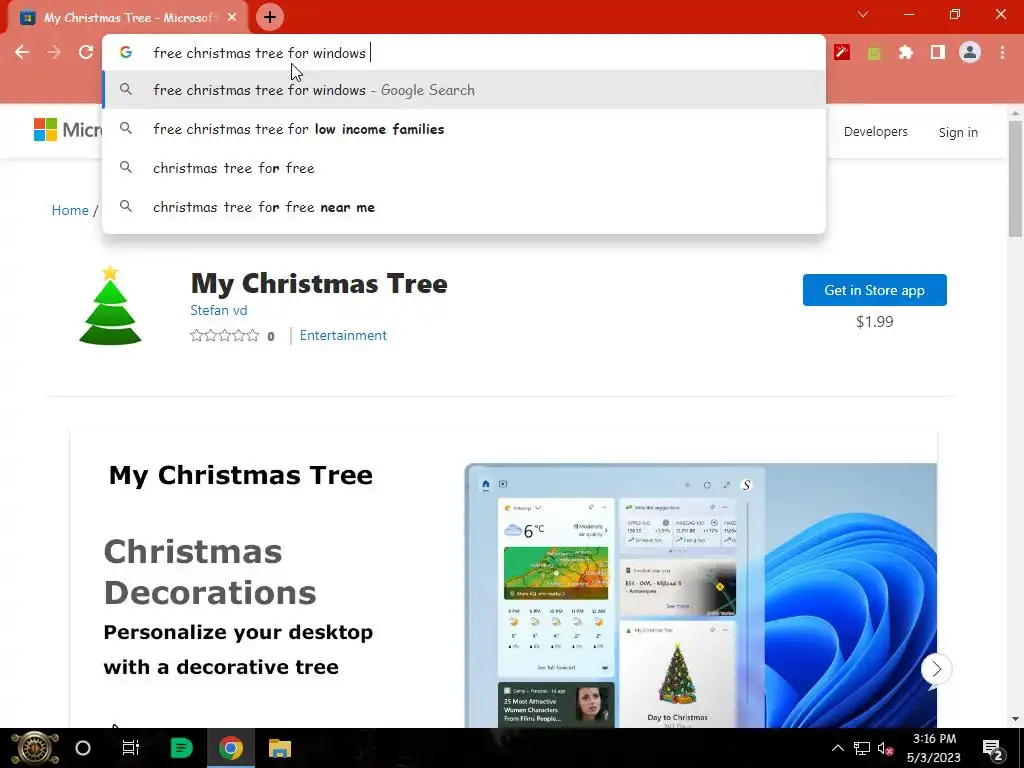
Task: Click the My Christmas Tree app icon
Action: (110, 304)
